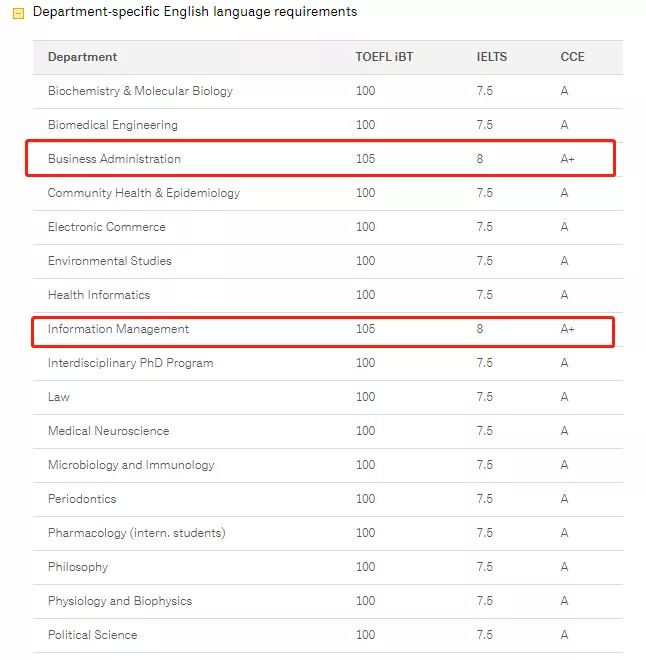Click the yellow minus icon beside section title
646x660 pixels.
(18, 13)
